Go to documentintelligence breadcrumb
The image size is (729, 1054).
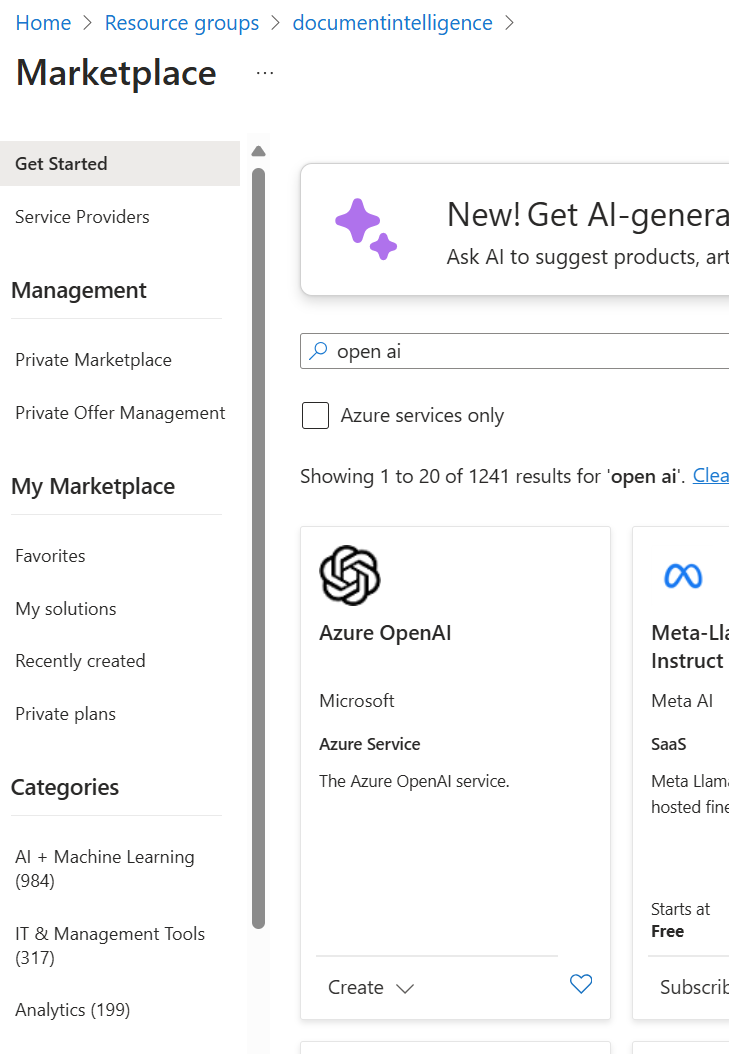392,23
